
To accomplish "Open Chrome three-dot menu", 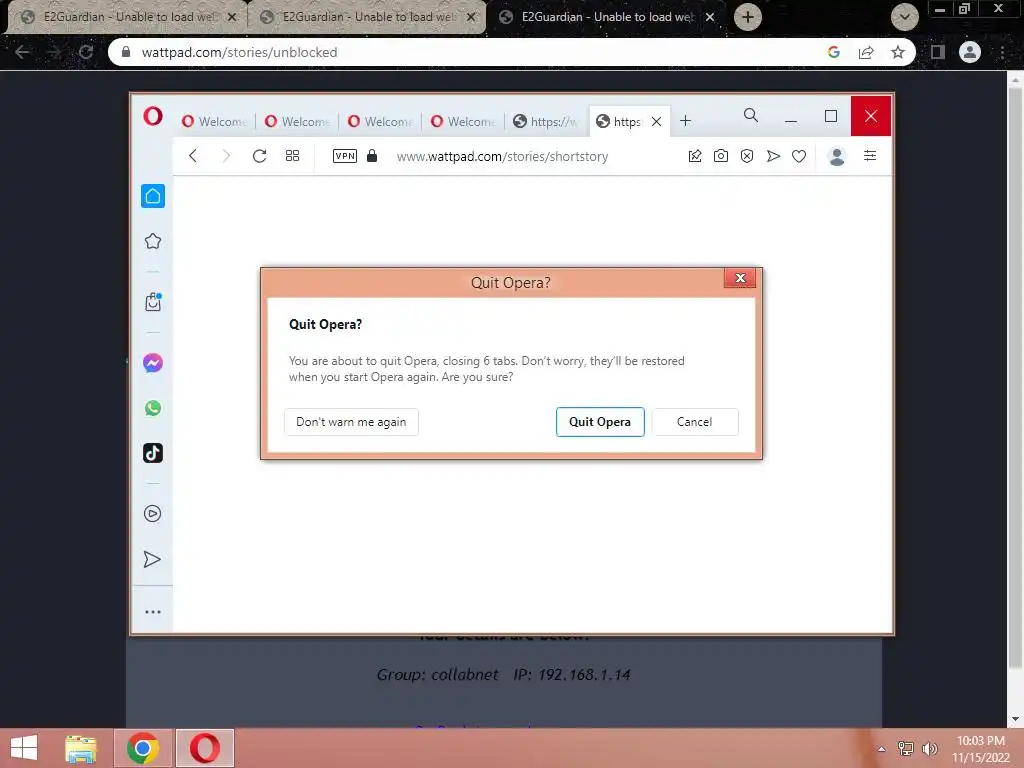I will [x=1002, y=52].
